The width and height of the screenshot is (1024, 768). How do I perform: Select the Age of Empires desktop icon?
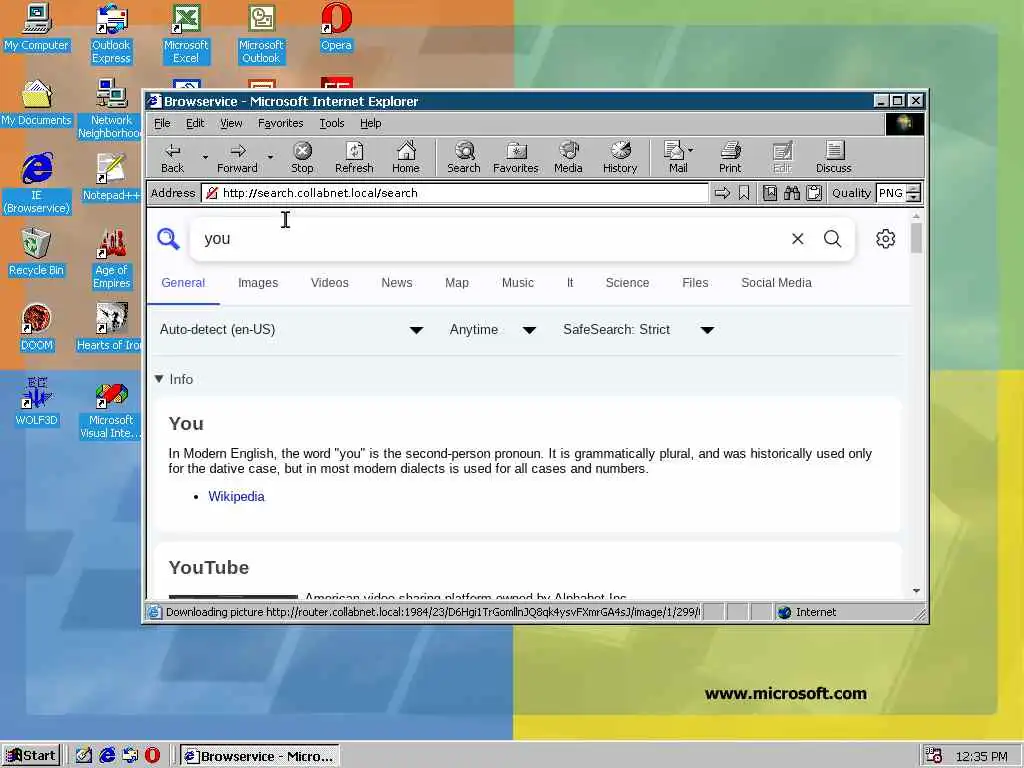coord(111,259)
